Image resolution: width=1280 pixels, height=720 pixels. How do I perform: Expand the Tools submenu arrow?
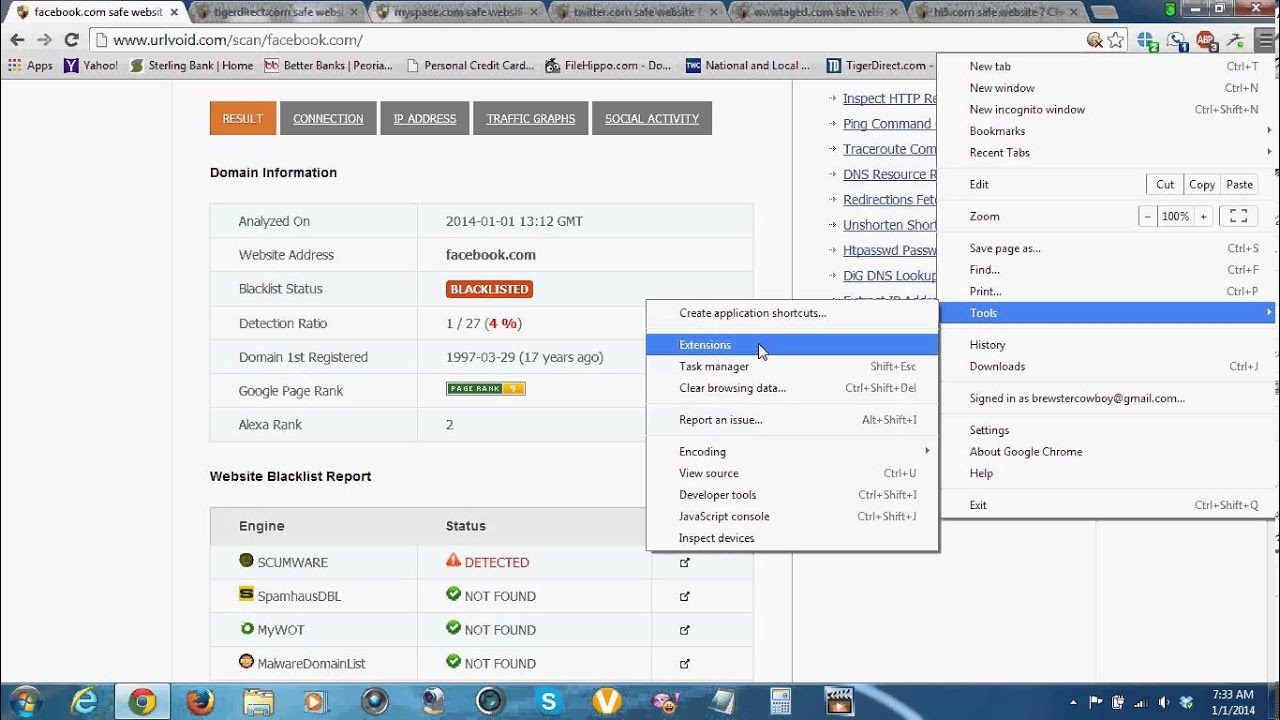(1269, 313)
